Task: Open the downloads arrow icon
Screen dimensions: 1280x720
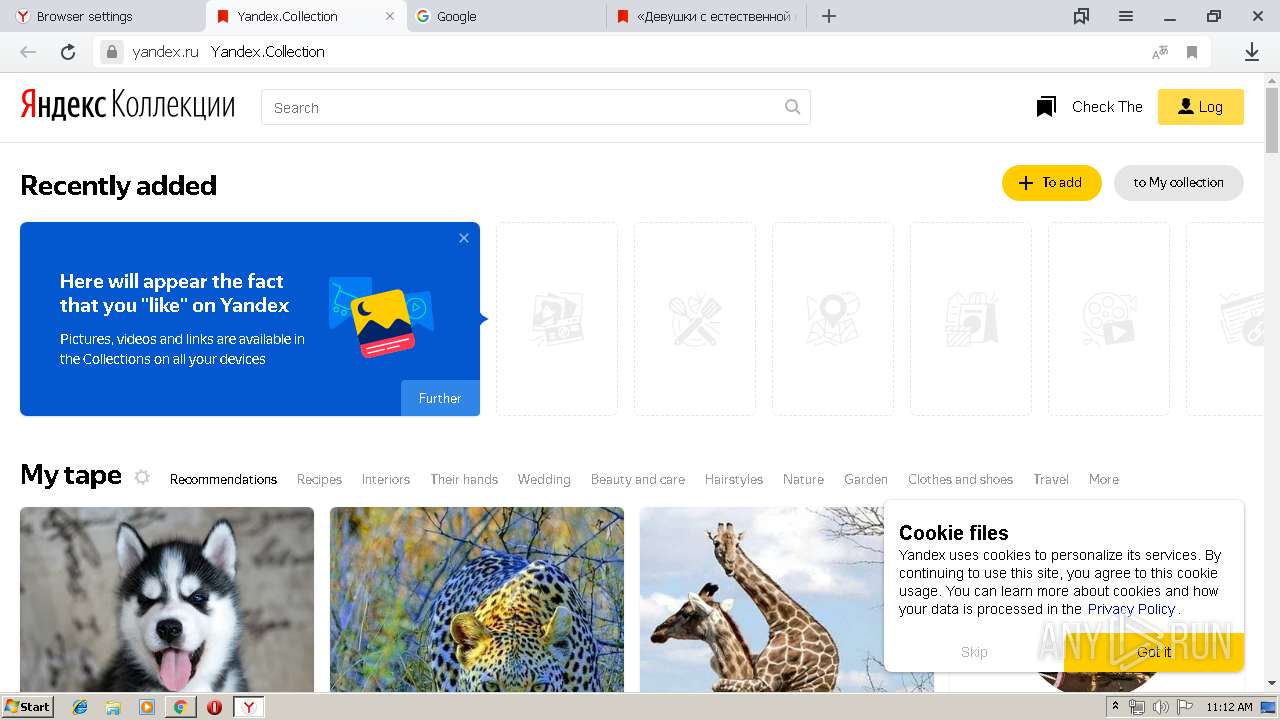Action: point(1251,52)
